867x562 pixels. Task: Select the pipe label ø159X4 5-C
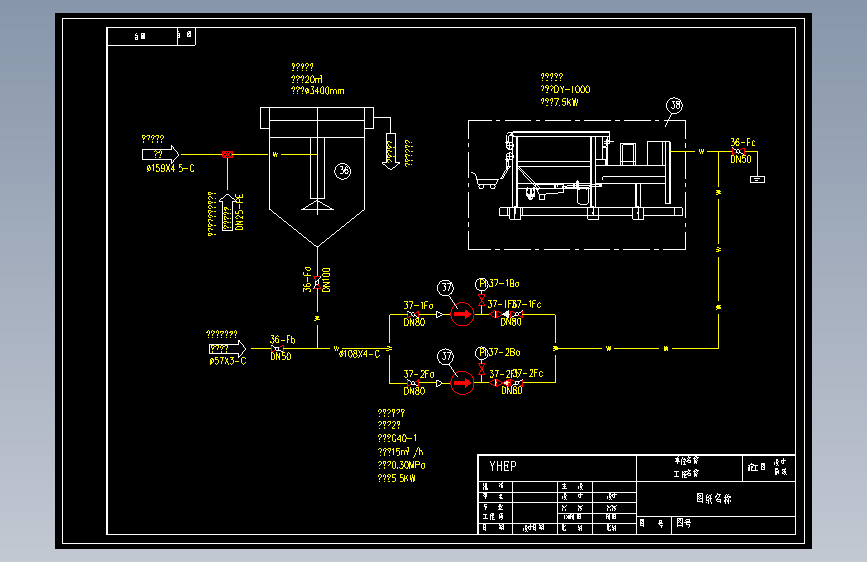click(x=170, y=168)
